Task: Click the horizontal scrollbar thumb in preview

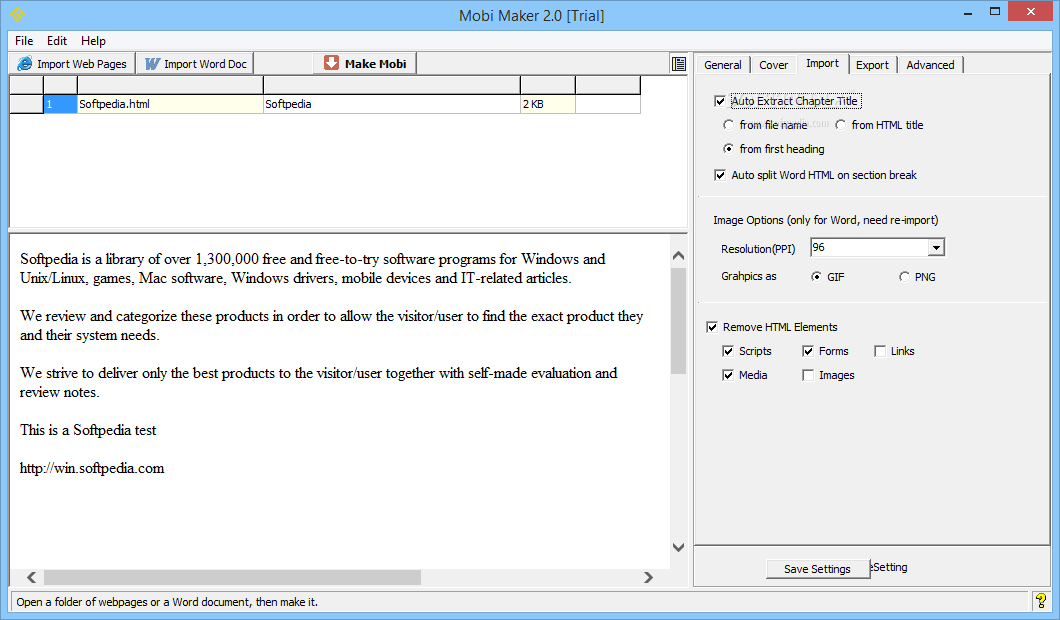Action: pyautogui.click(x=233, y=577)
